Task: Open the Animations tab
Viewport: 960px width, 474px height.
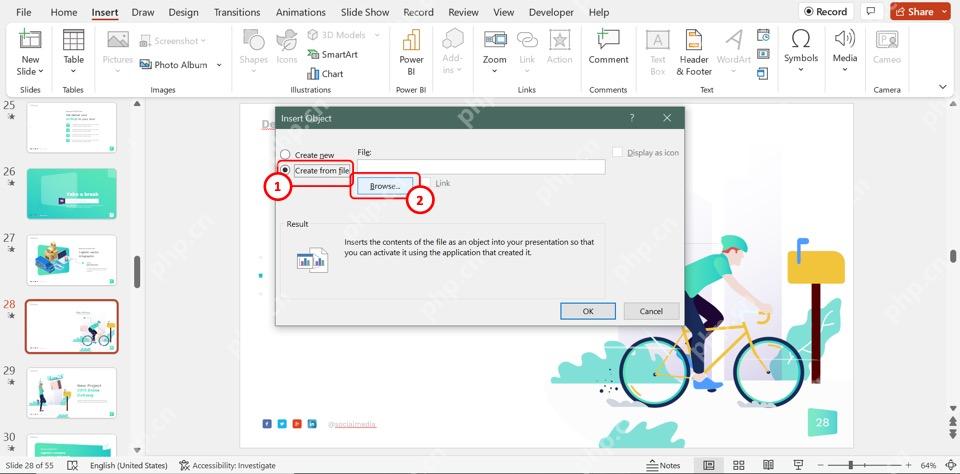Action: [x=301, y=12]
